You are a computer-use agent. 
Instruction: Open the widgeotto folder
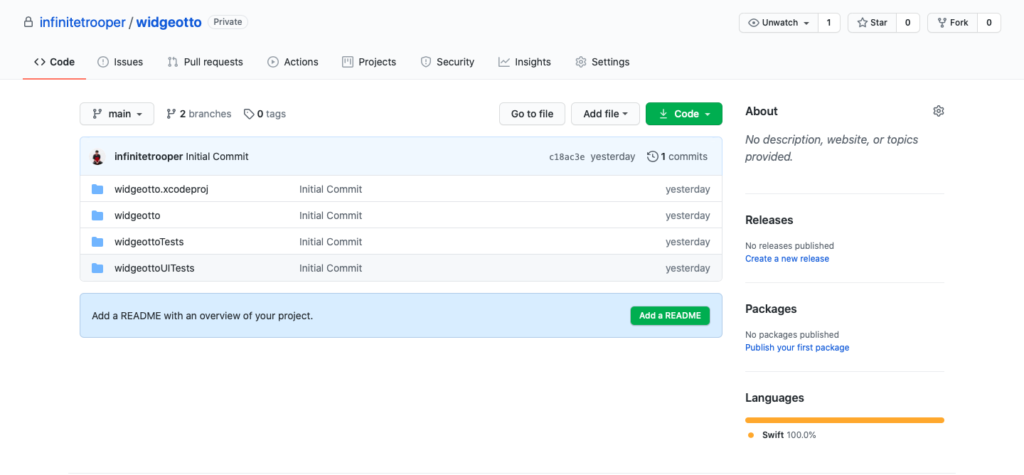click(x=137, y=216)
